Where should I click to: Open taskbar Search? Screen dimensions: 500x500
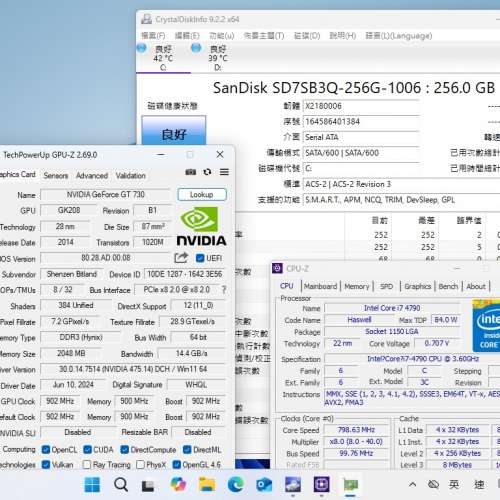coord(121,485)
